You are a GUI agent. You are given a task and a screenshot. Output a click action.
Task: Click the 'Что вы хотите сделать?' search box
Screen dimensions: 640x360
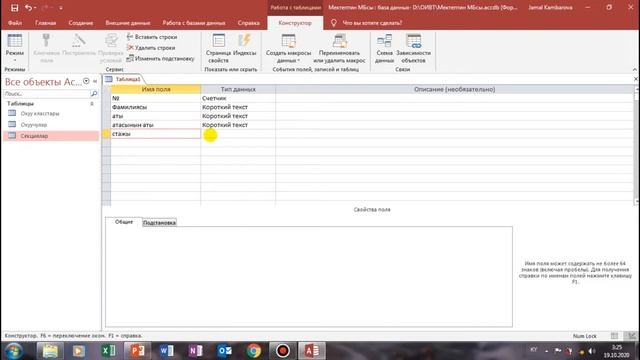coord(372,23)
